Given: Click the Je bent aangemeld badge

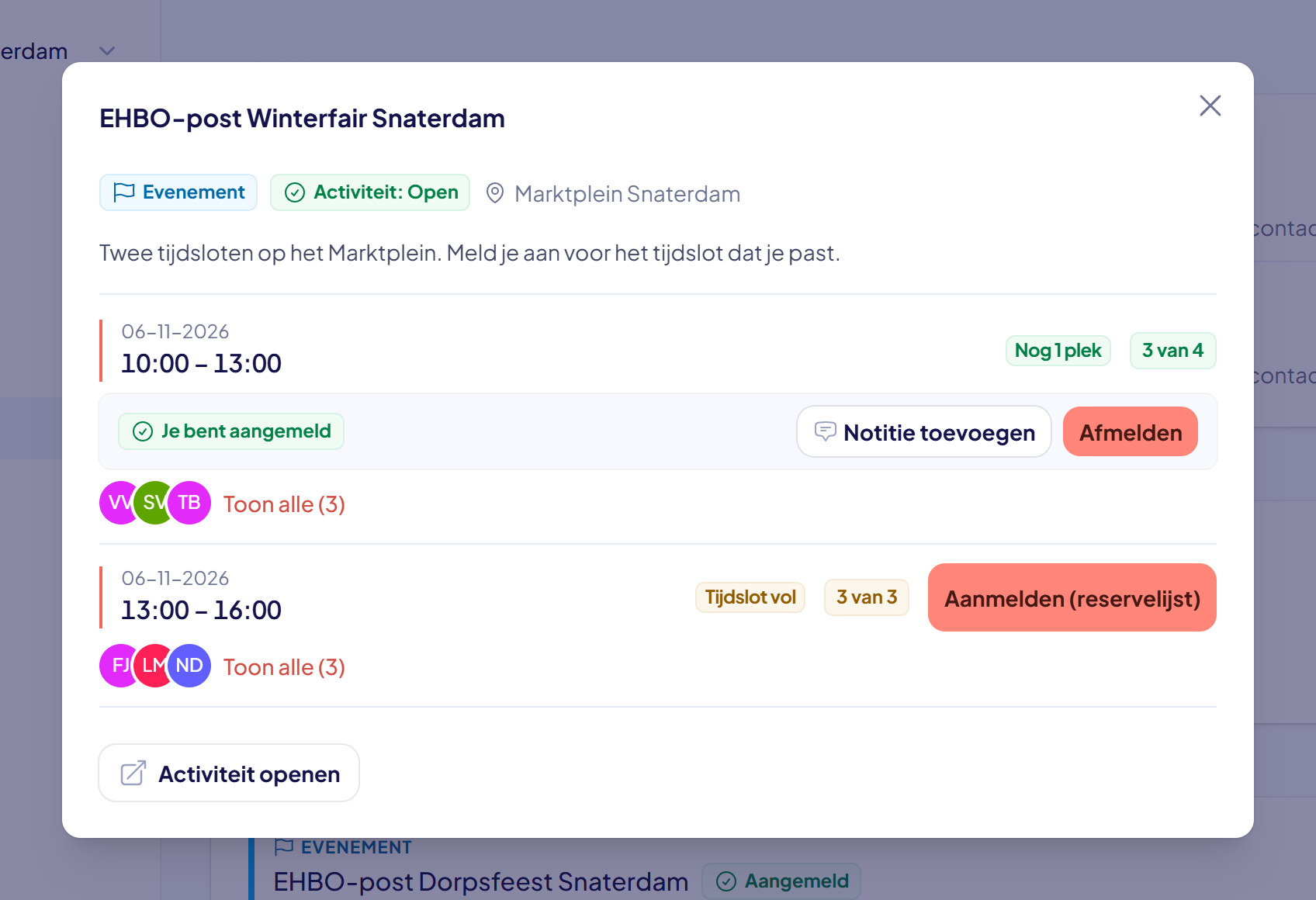Looking at the screenshot, I should [x=231, y=431].
